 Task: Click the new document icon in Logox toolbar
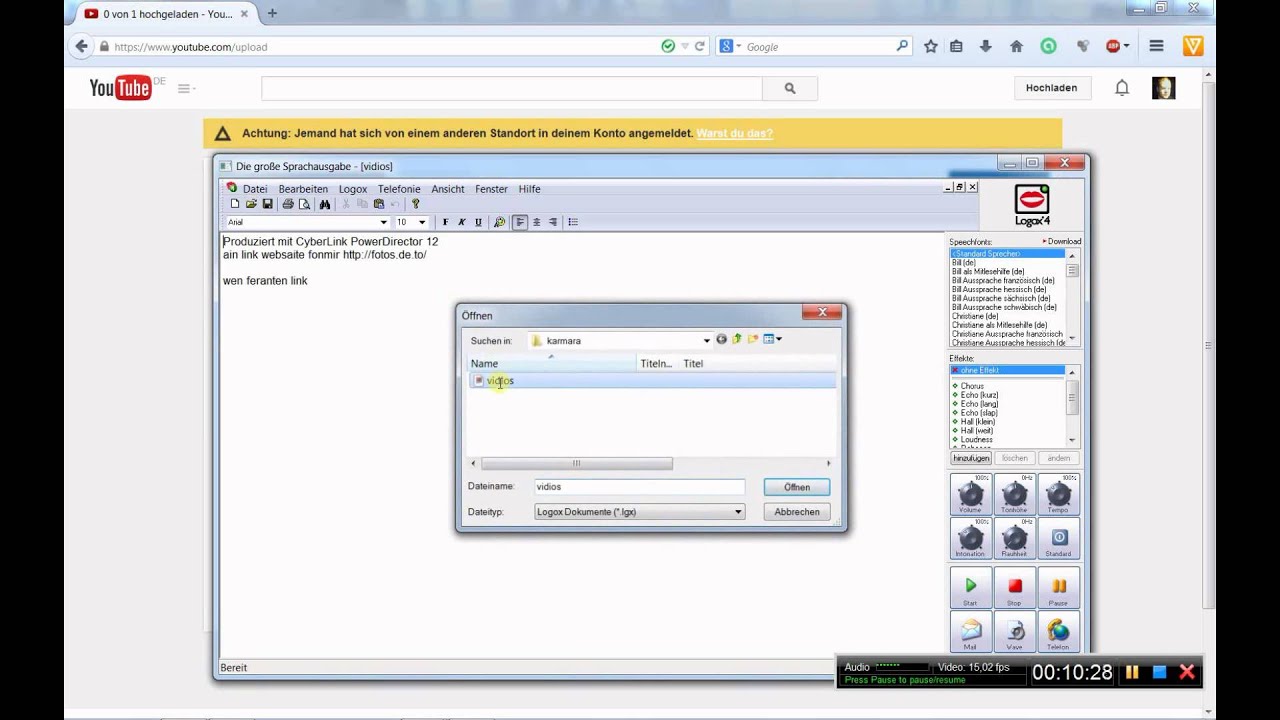pos(235,204)
